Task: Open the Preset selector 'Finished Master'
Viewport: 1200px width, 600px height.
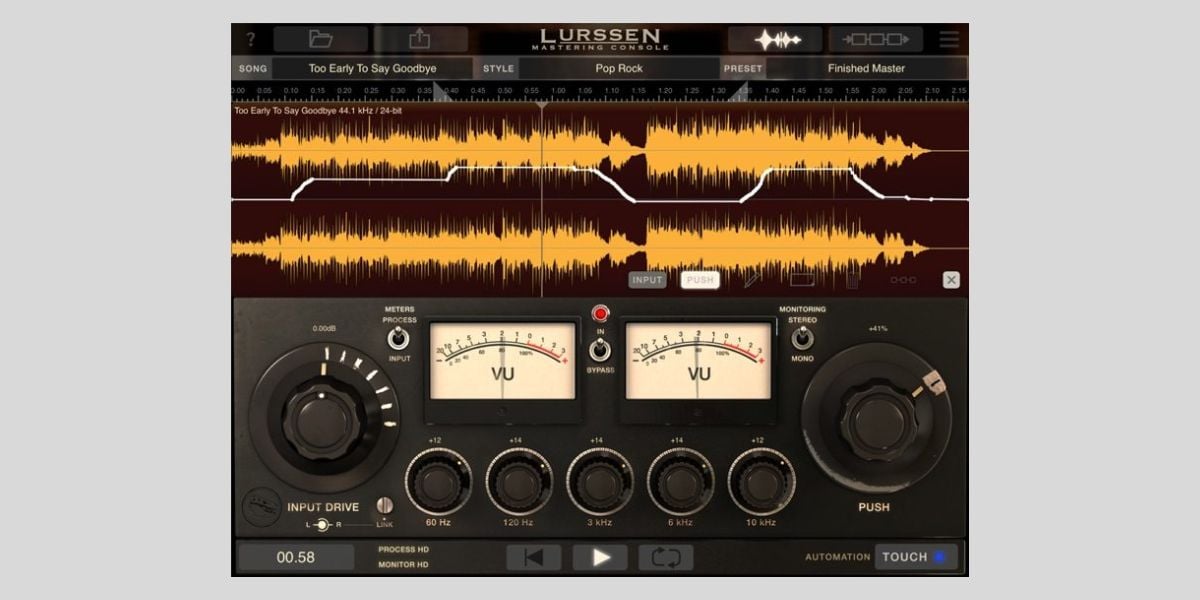Action: point(866,68)
